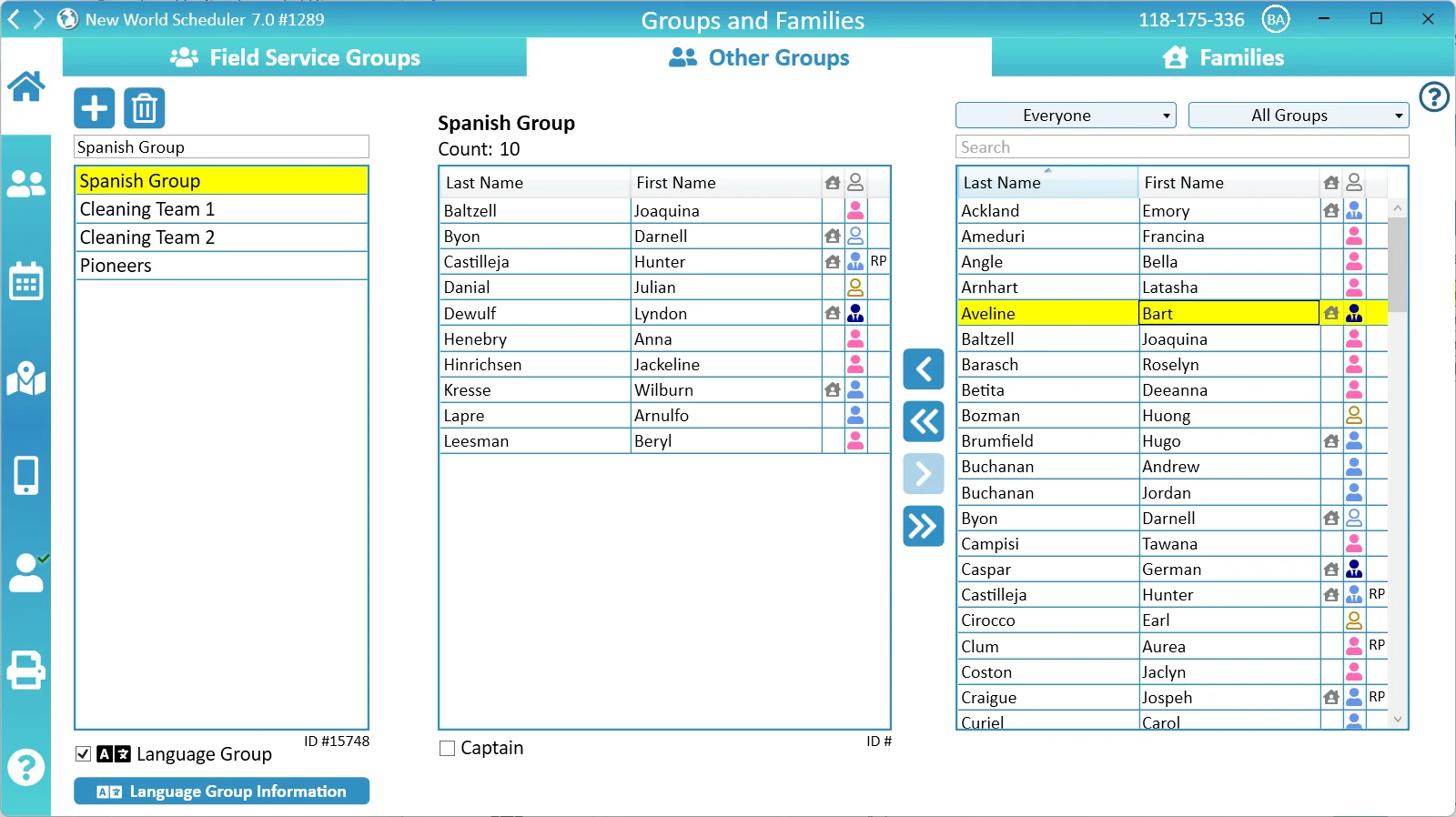Image resolution: width=1456 pixels, height=817 pixels.
Task: Enable the Captain checkbox
Action: (447, 749)
